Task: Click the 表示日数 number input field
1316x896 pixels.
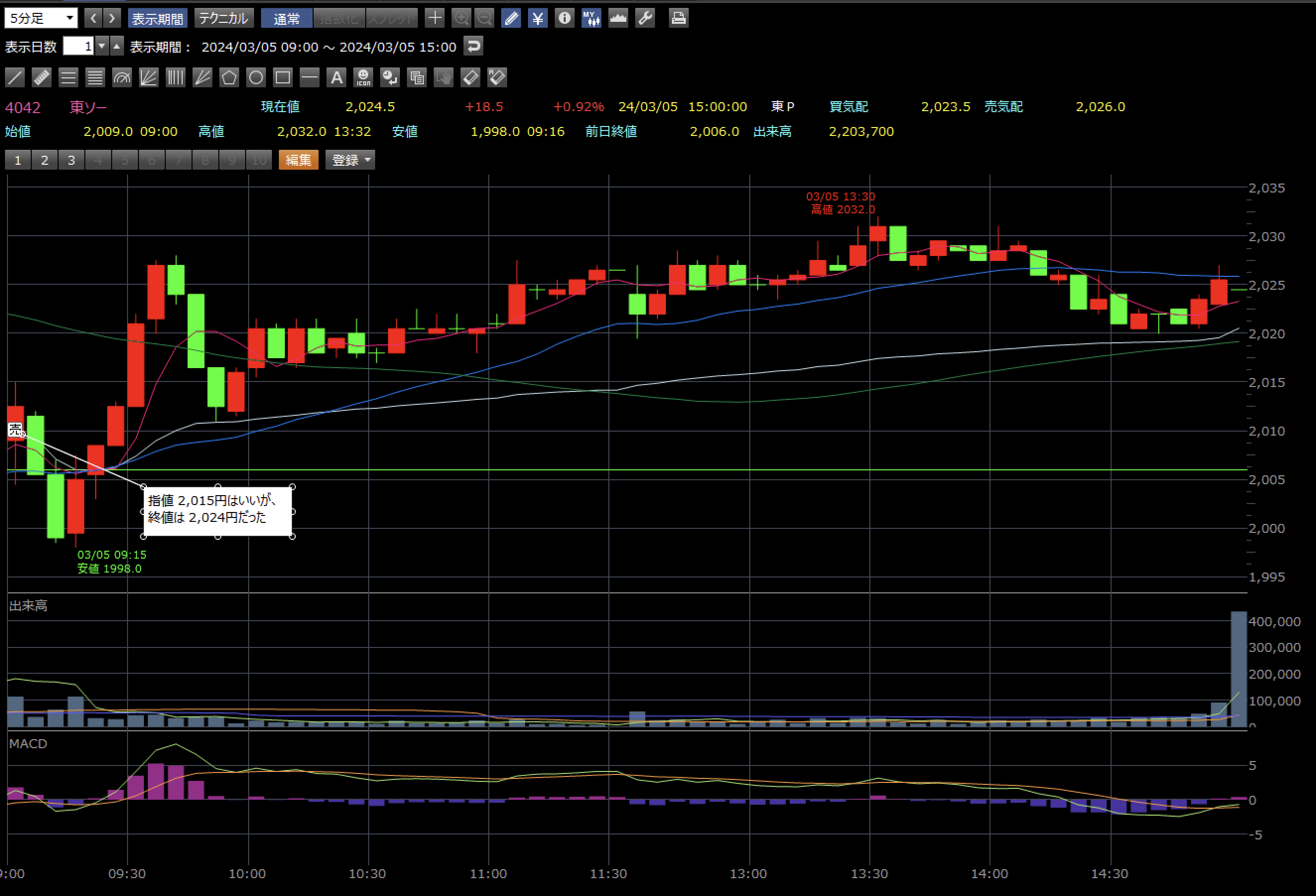Action: 78,47
